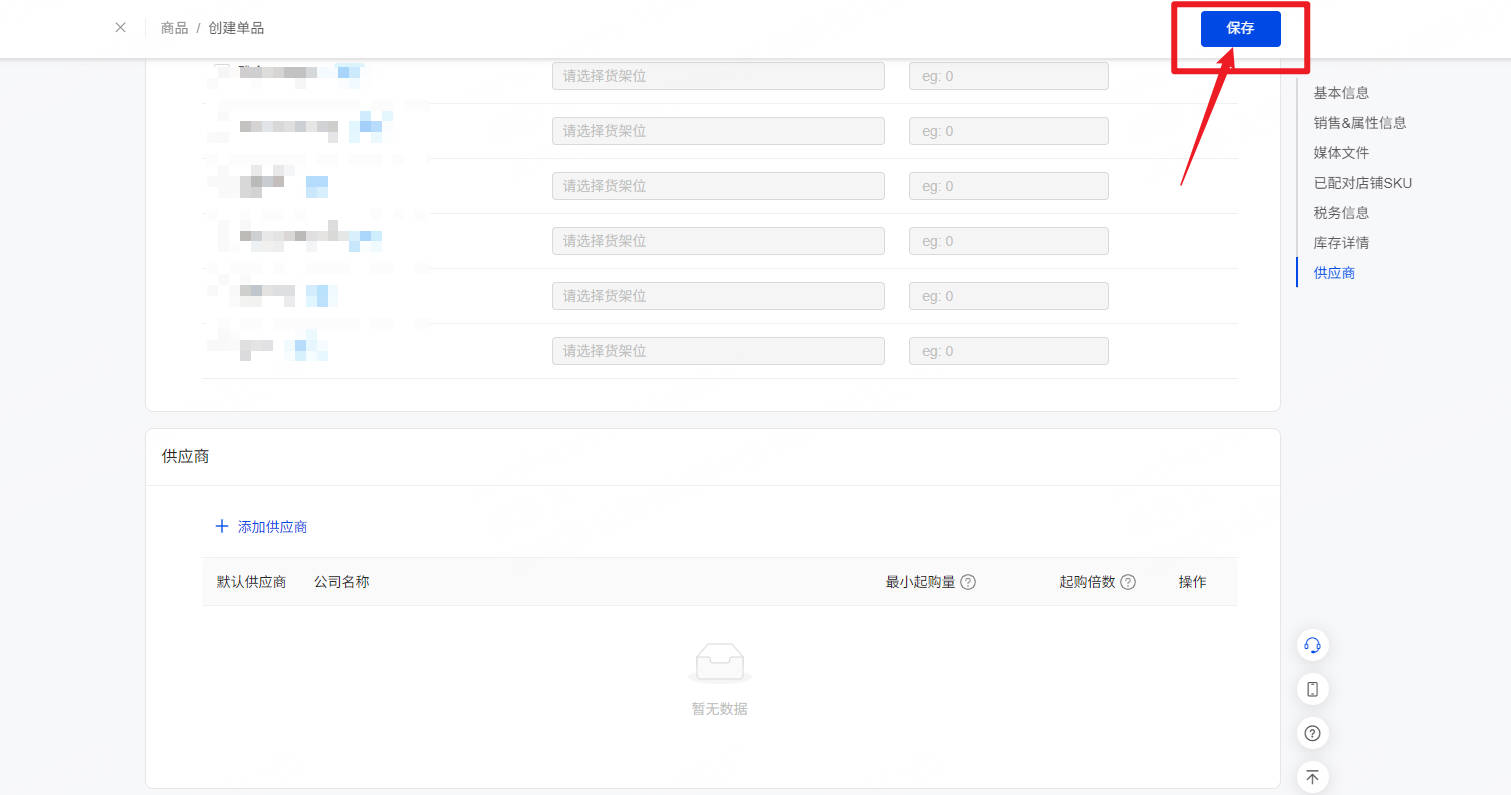Click the 添加供应商 link text
1511x795 pixels.
click(272, 527)
